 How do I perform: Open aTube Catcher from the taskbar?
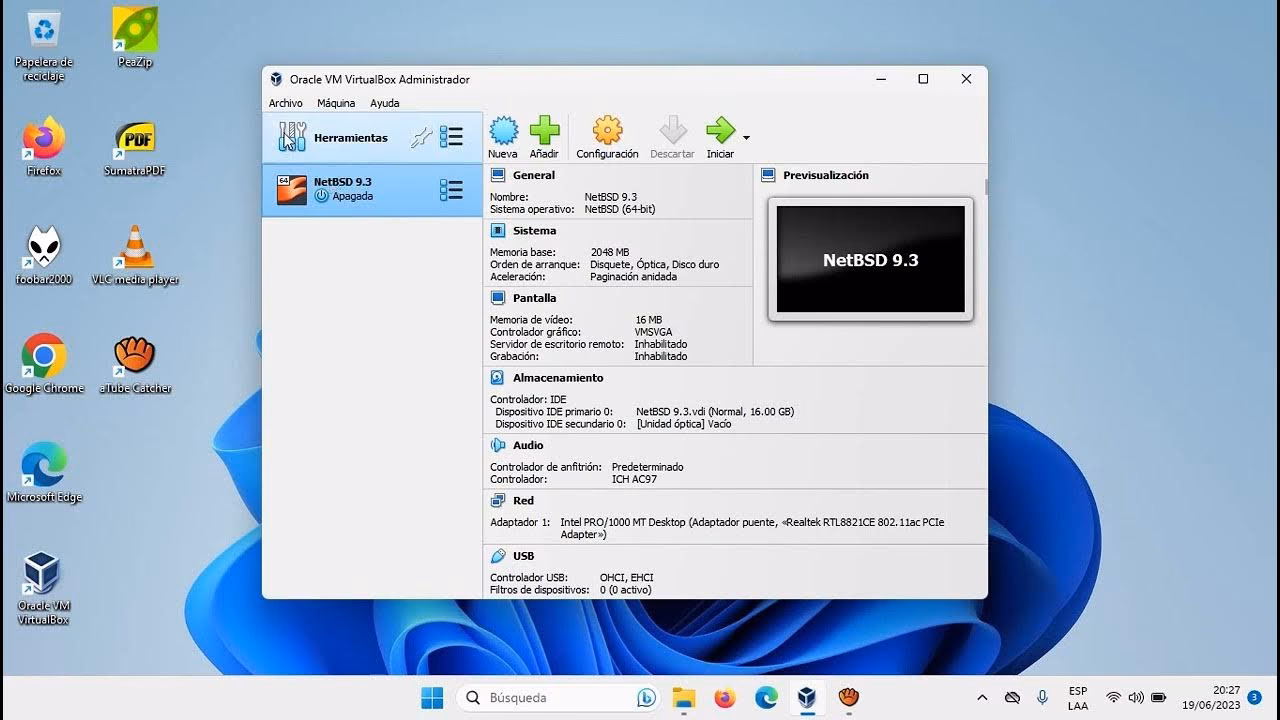pyautogui.click(x=848, y=697)
